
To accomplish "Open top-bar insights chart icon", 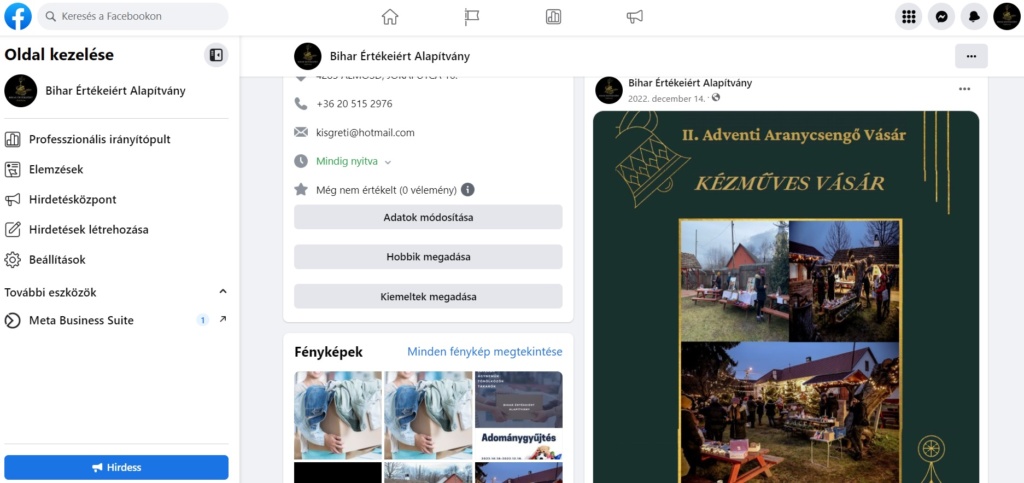I will tap(553, 17).
